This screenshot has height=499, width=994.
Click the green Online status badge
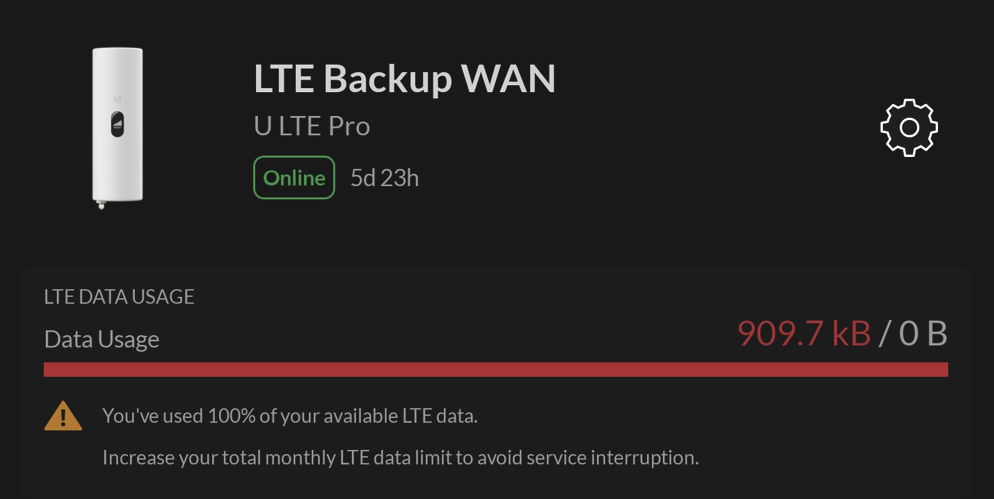click(294, 178)
